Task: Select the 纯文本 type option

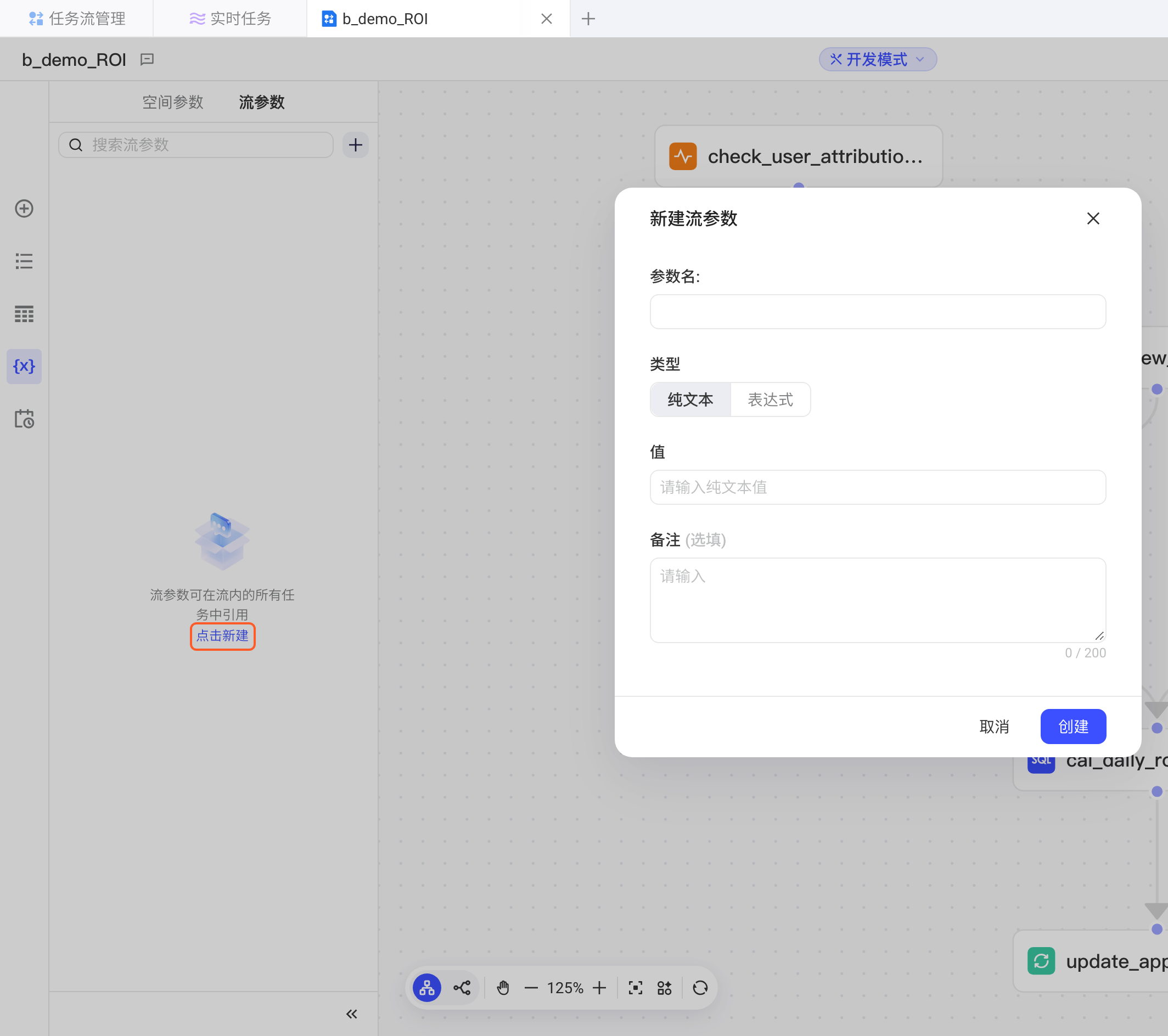Action: point(690,399)
